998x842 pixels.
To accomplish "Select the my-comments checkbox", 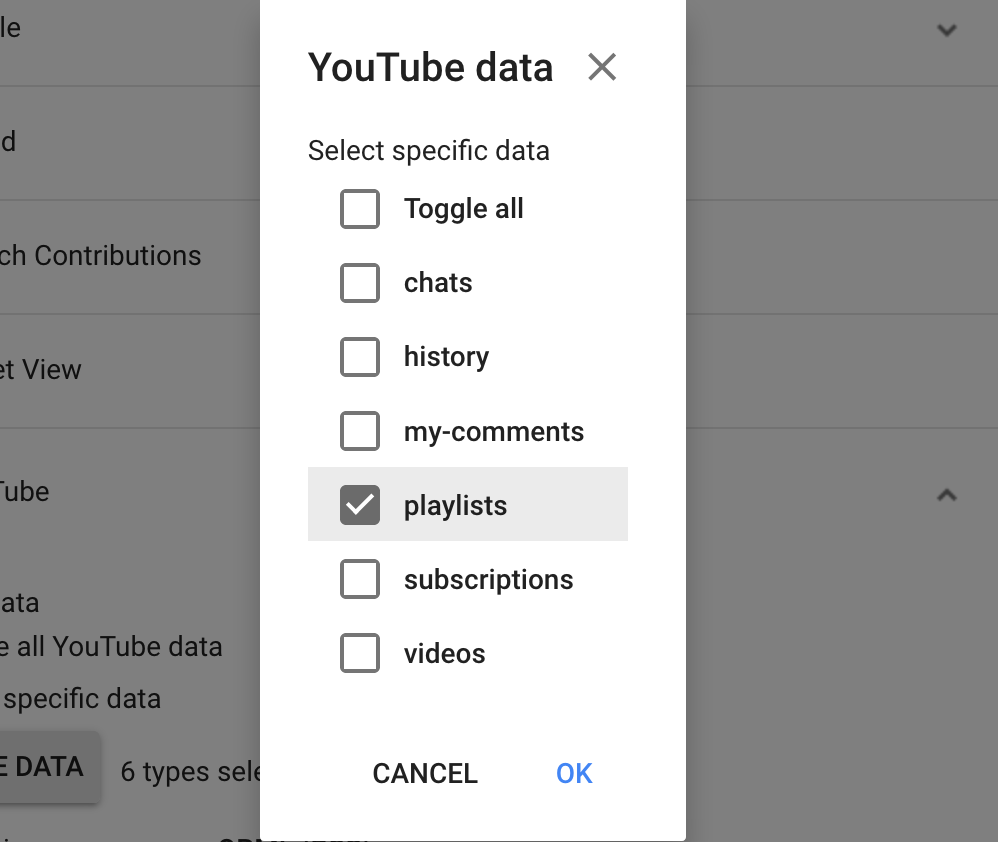I will 360,431.
